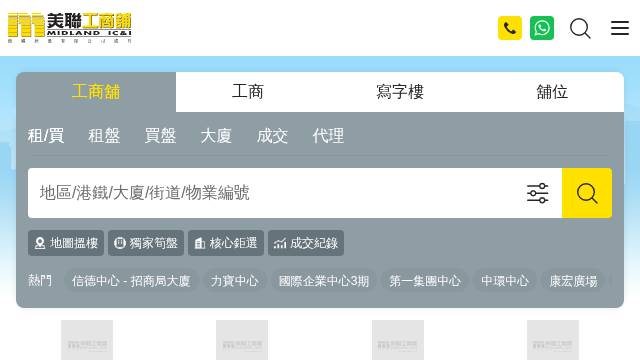Choose hot tag 第一集團中心

[425, 281]
